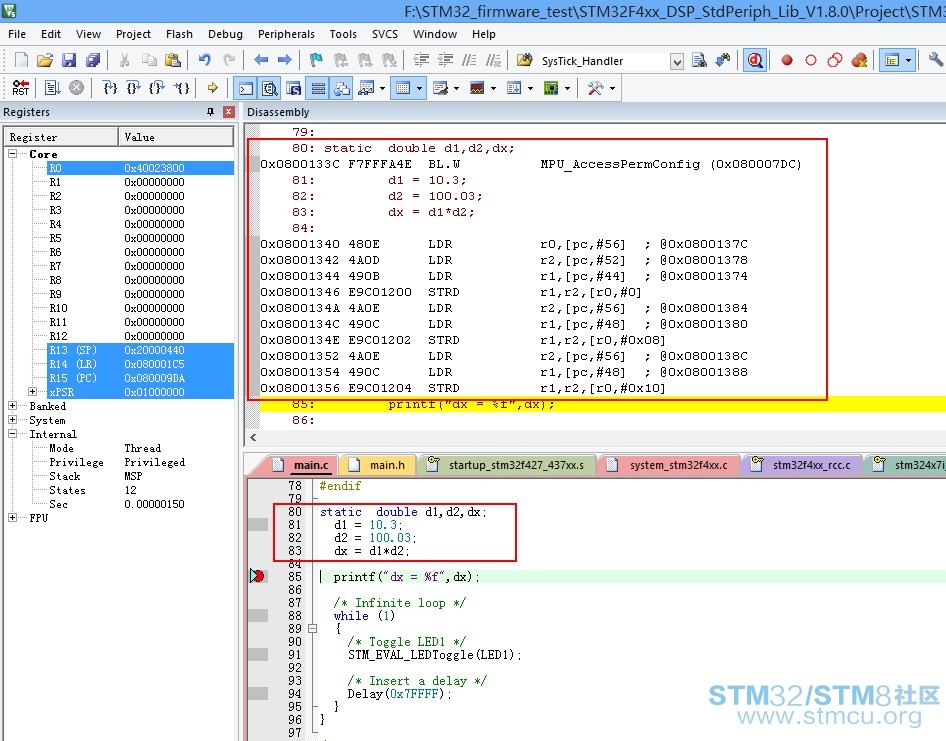This screenshot has height=741, width=946.
Task: Save the current file
Action: (69, 60)
